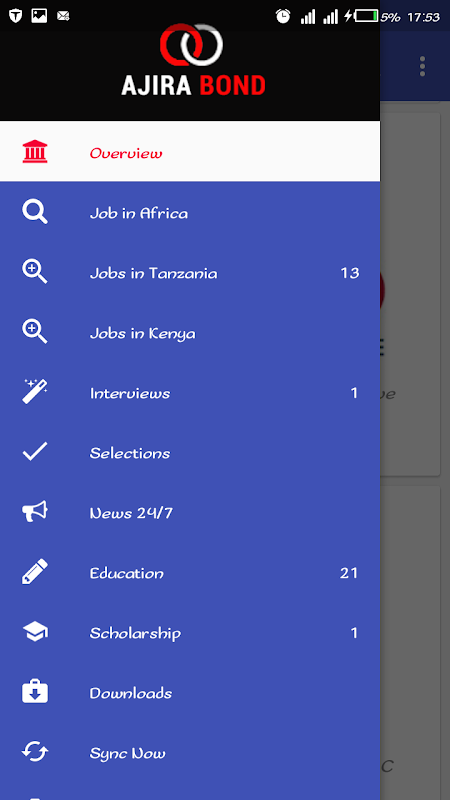Select the Interviews menu item
This screenshot has width=450, height=800.
pos(190,393)
